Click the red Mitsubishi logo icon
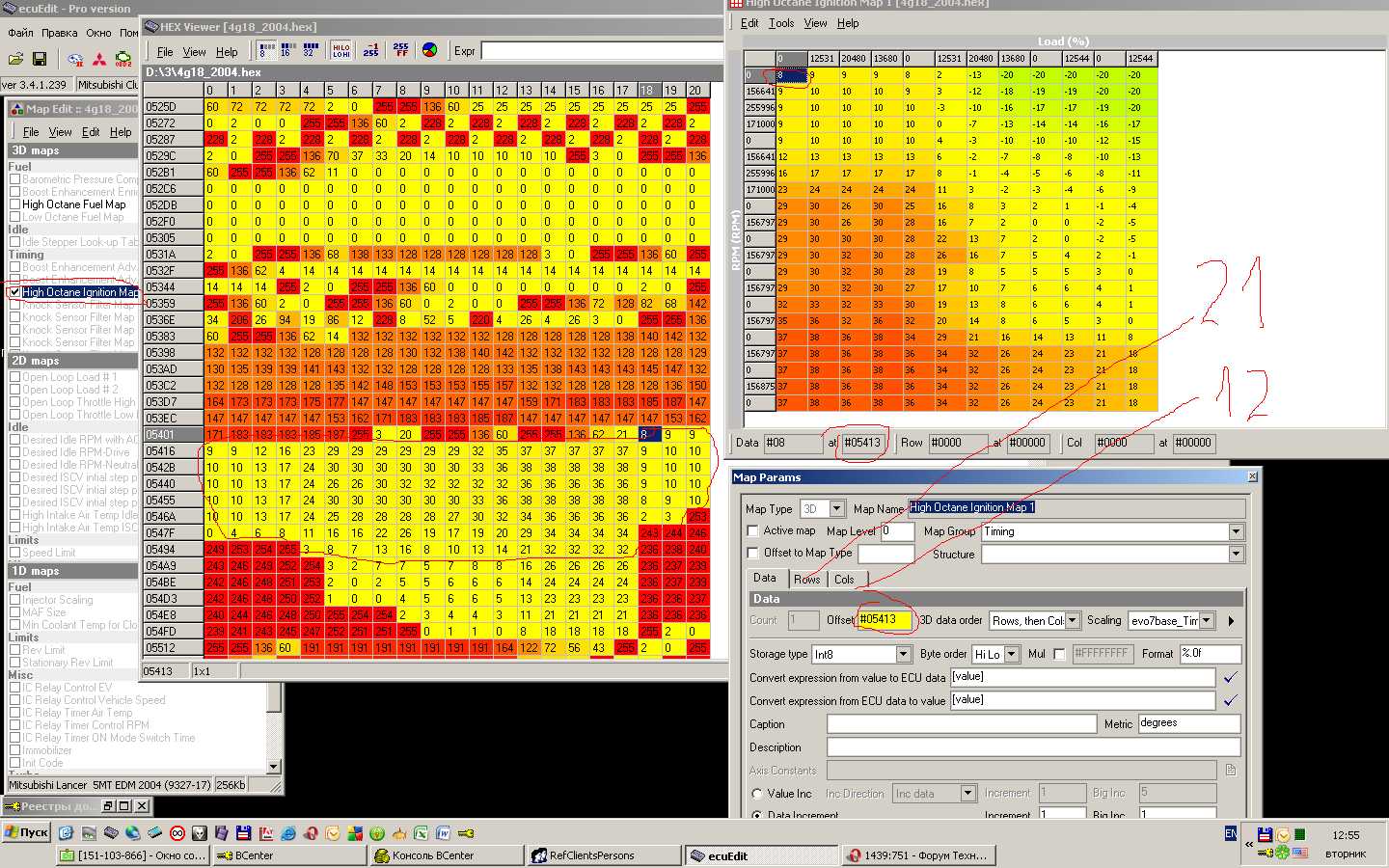The height and width of the screenshot is (868, 1389). coord(99,60)
